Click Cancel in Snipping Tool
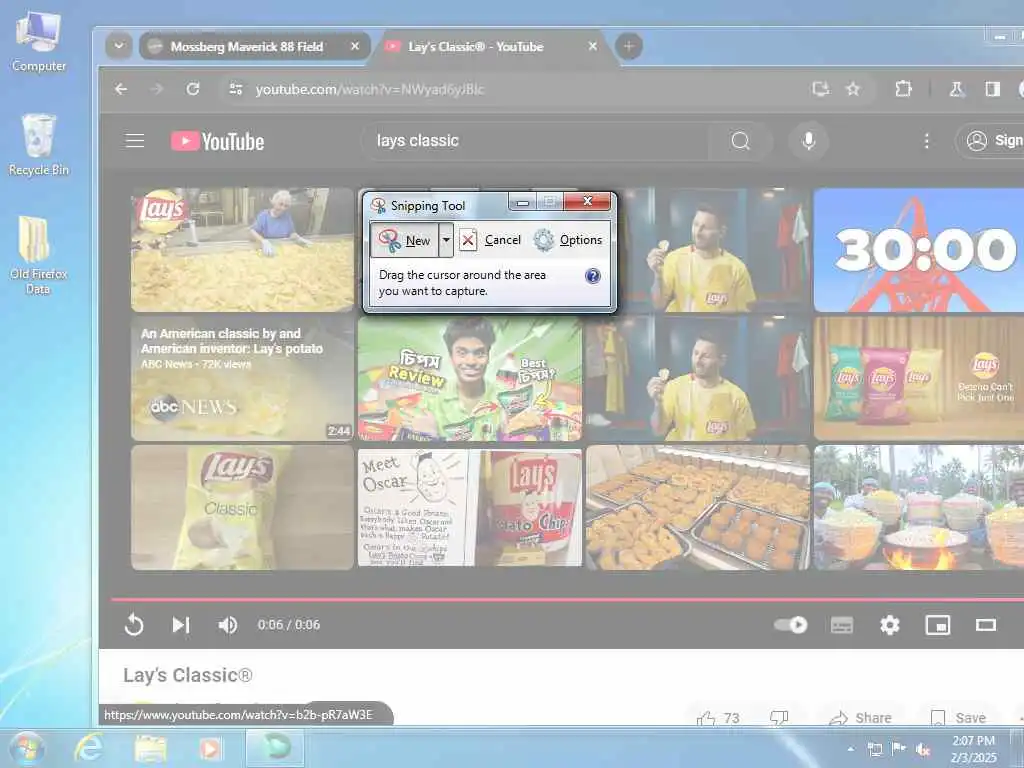This screenshot has width=1024, height=768. (490, 240)
